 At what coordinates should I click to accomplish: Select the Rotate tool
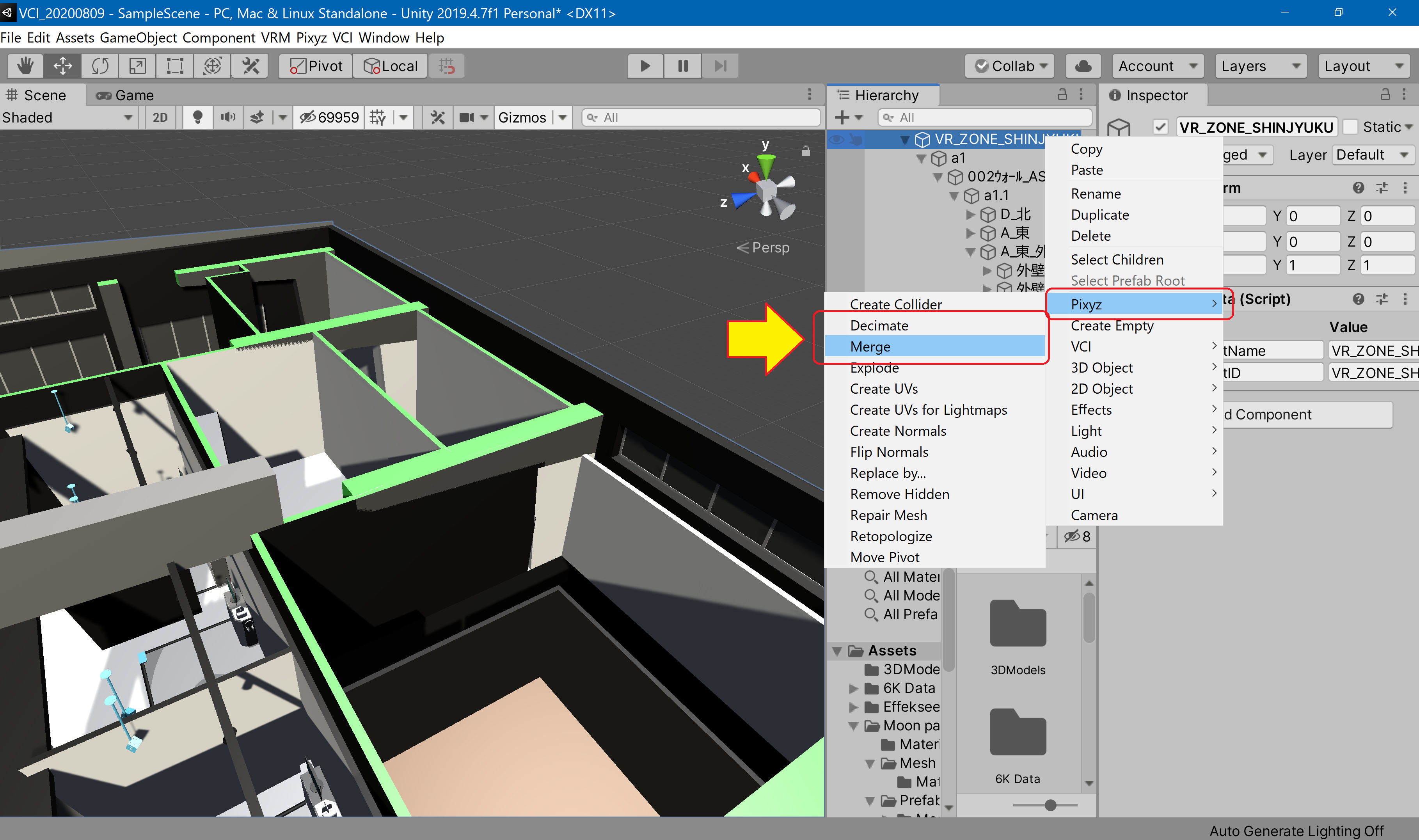pyautogui.click(x=99, y=66)
